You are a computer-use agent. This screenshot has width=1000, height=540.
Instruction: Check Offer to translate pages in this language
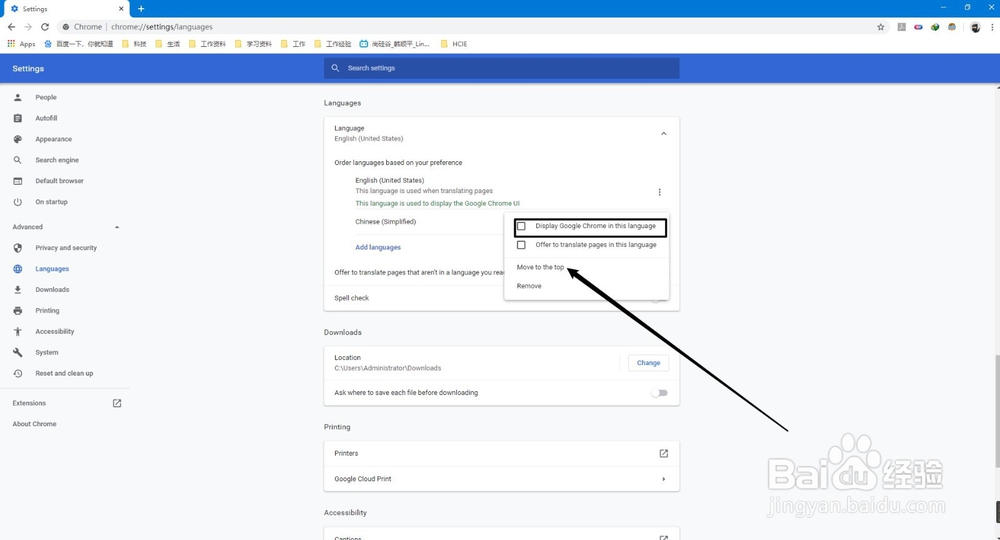(521, 245)
